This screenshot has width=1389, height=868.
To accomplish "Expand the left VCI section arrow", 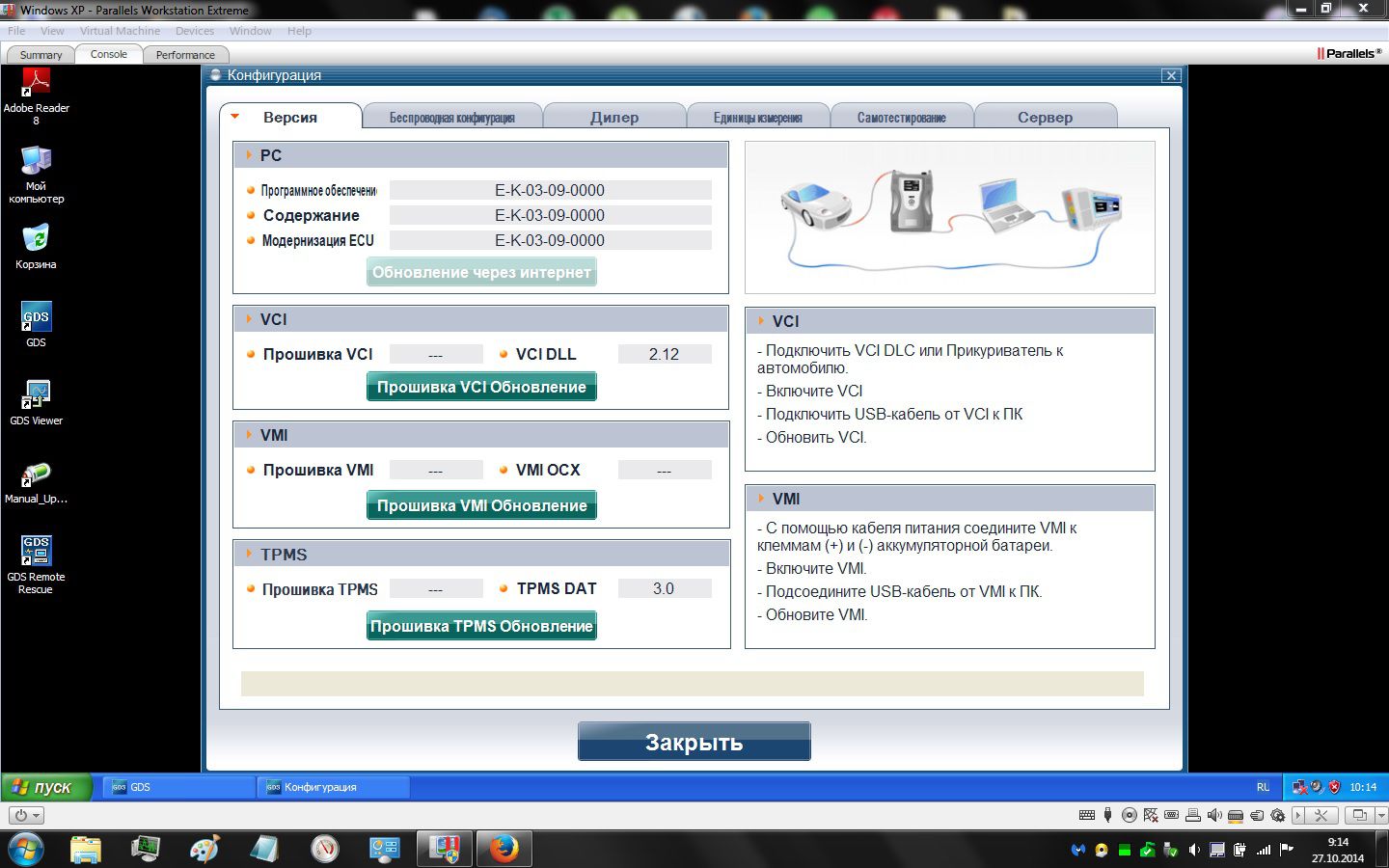I will (249, 319).
